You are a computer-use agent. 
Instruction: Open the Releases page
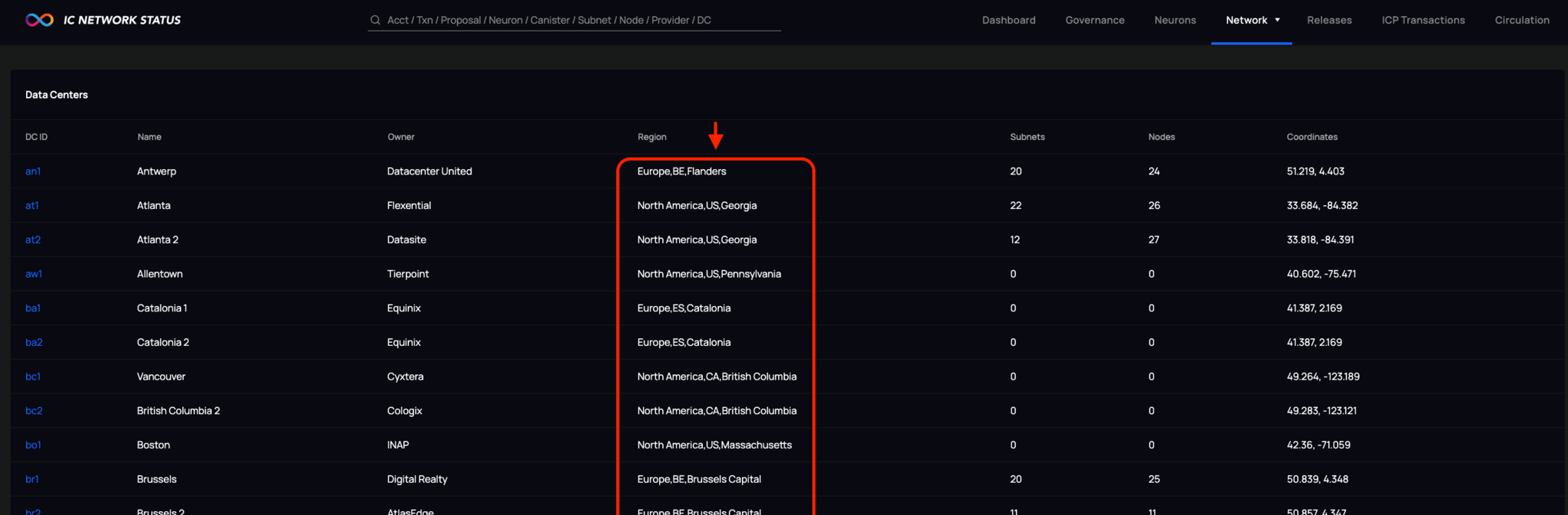click(x=1328, y=20)
